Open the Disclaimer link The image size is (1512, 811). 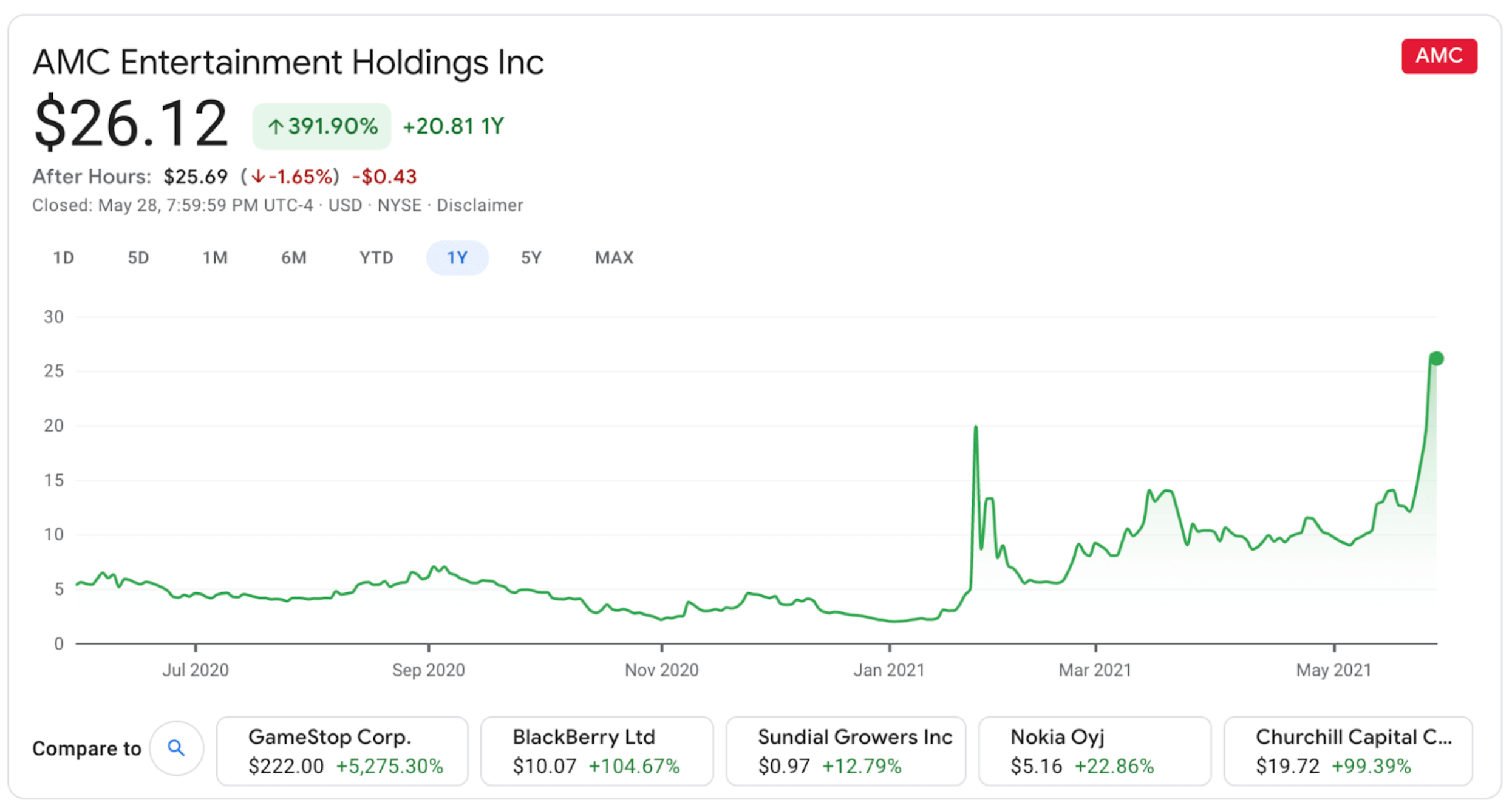click(479, 205)
